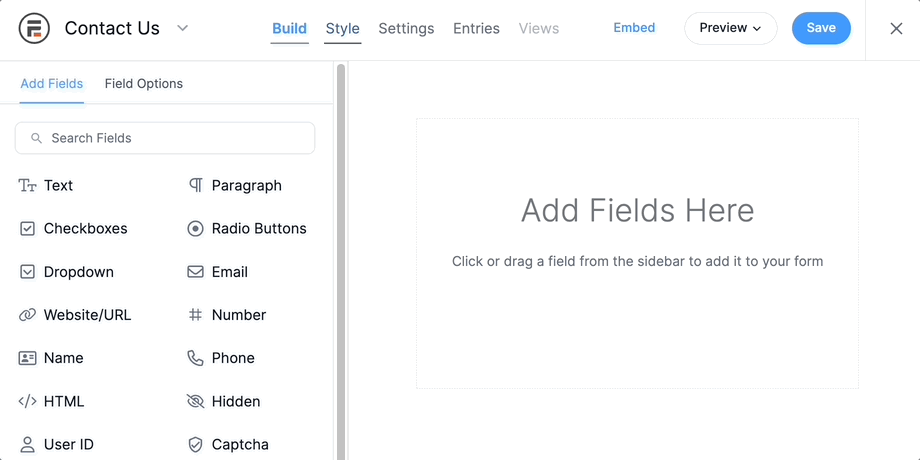Click the Add Fields Here drop area

point(637,253)
